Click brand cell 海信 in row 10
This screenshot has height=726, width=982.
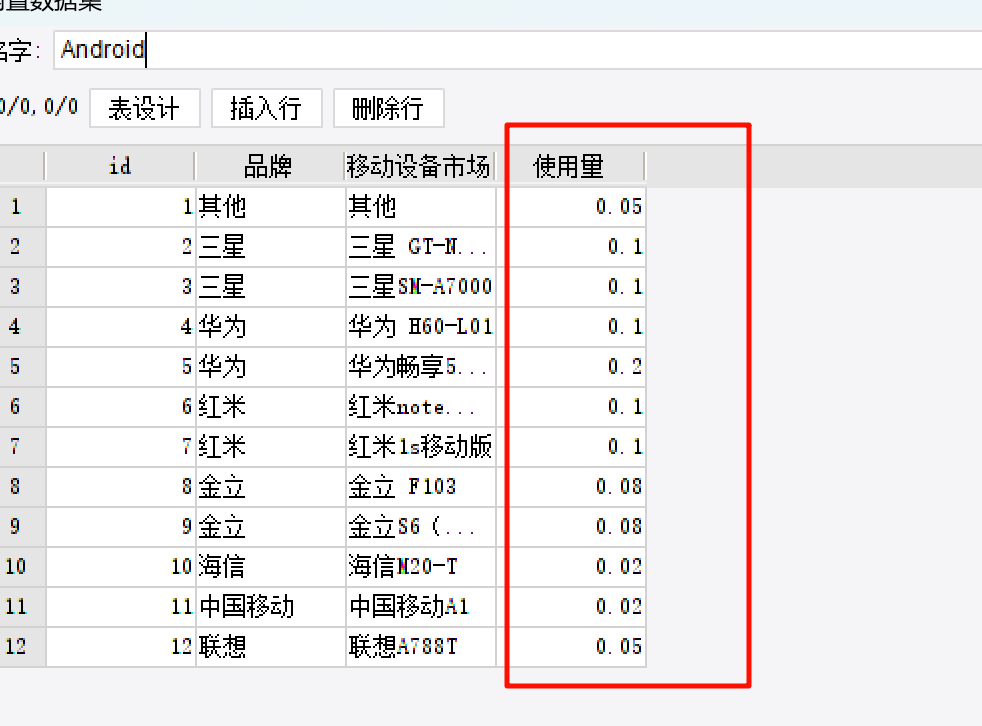(271, 567)
